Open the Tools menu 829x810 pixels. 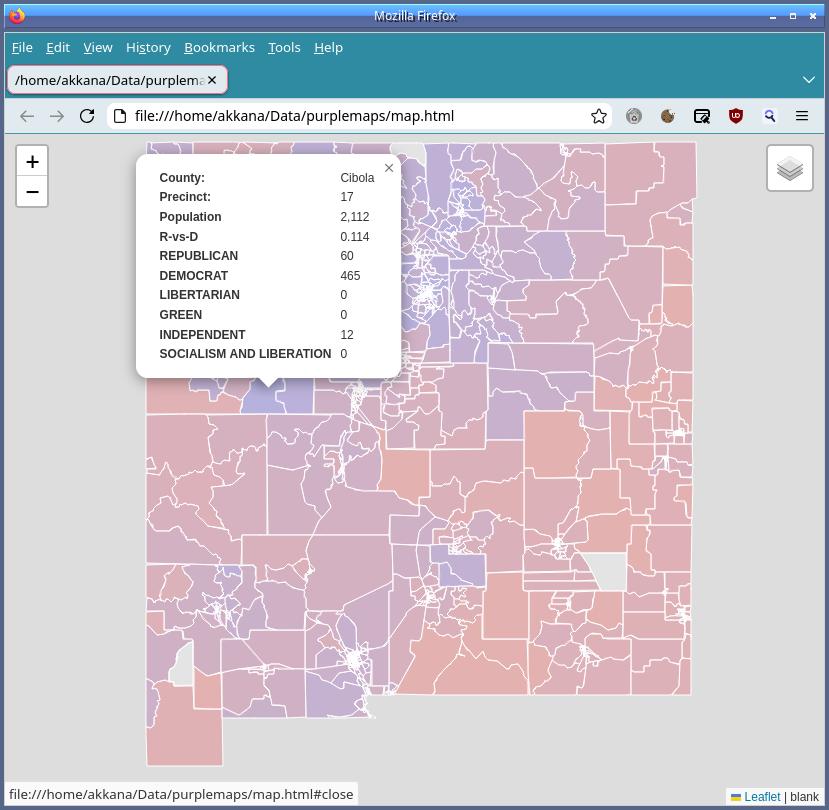click(x=284, y=47)
